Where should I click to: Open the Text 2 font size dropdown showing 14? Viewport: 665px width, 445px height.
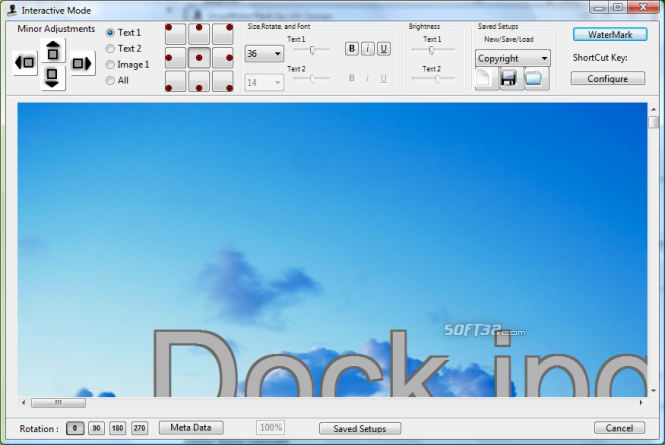tap(264, 82)
